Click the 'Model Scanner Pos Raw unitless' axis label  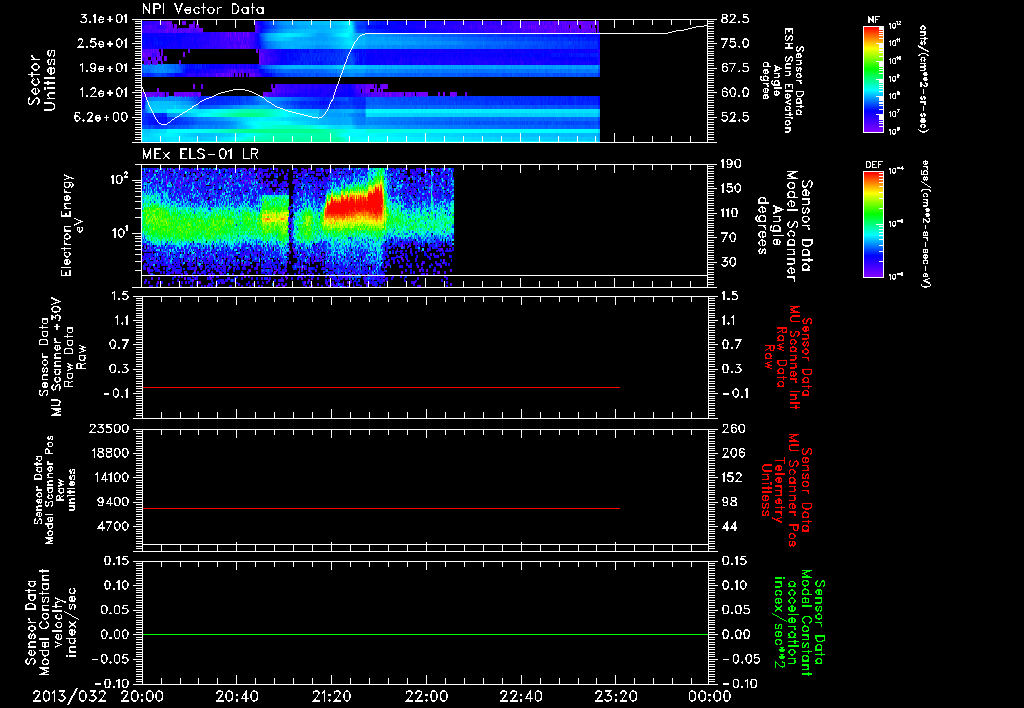tap(56, 490)
